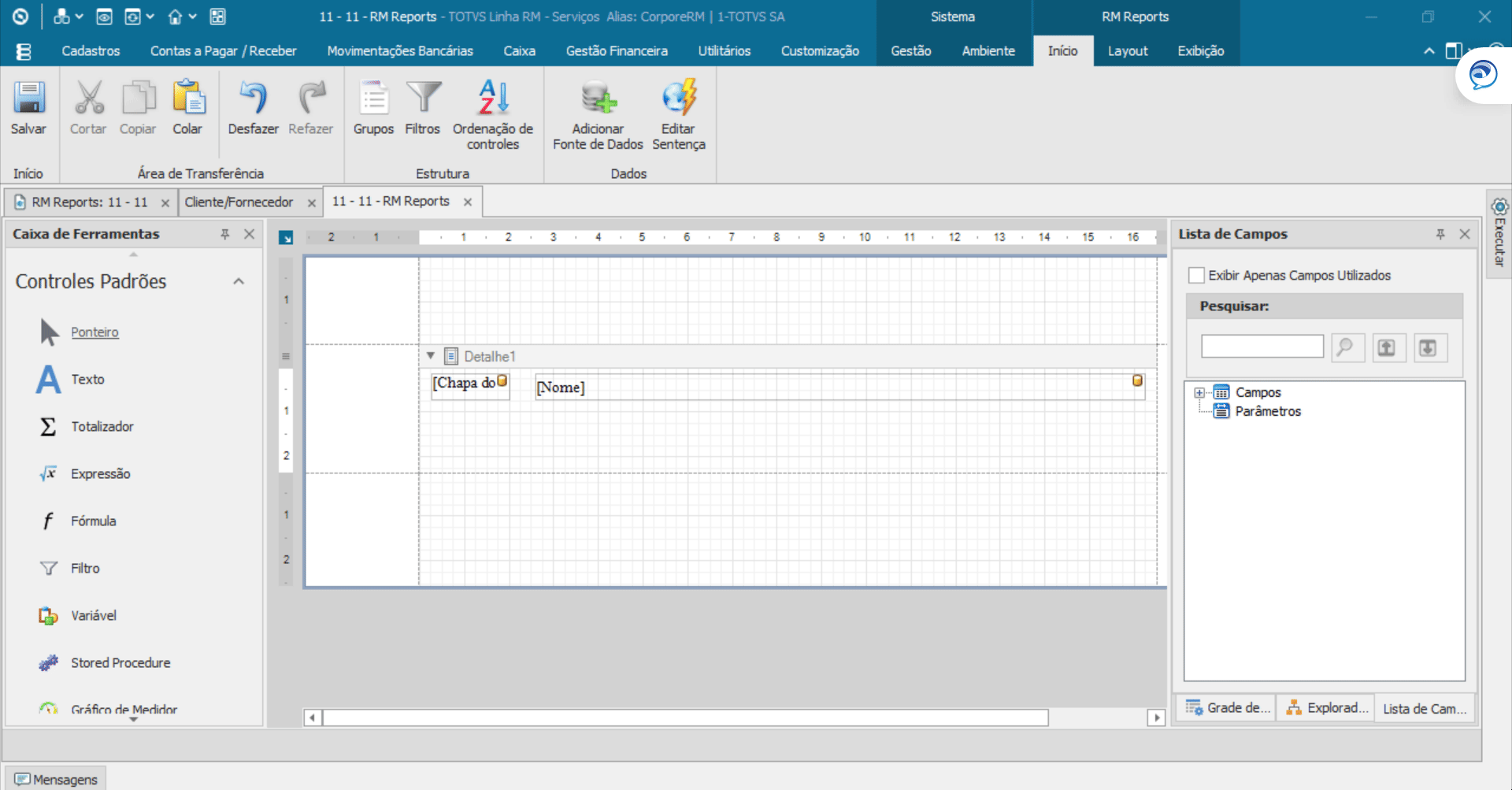
Task: Open Editar Sentença tool
Action: (679, 98)
